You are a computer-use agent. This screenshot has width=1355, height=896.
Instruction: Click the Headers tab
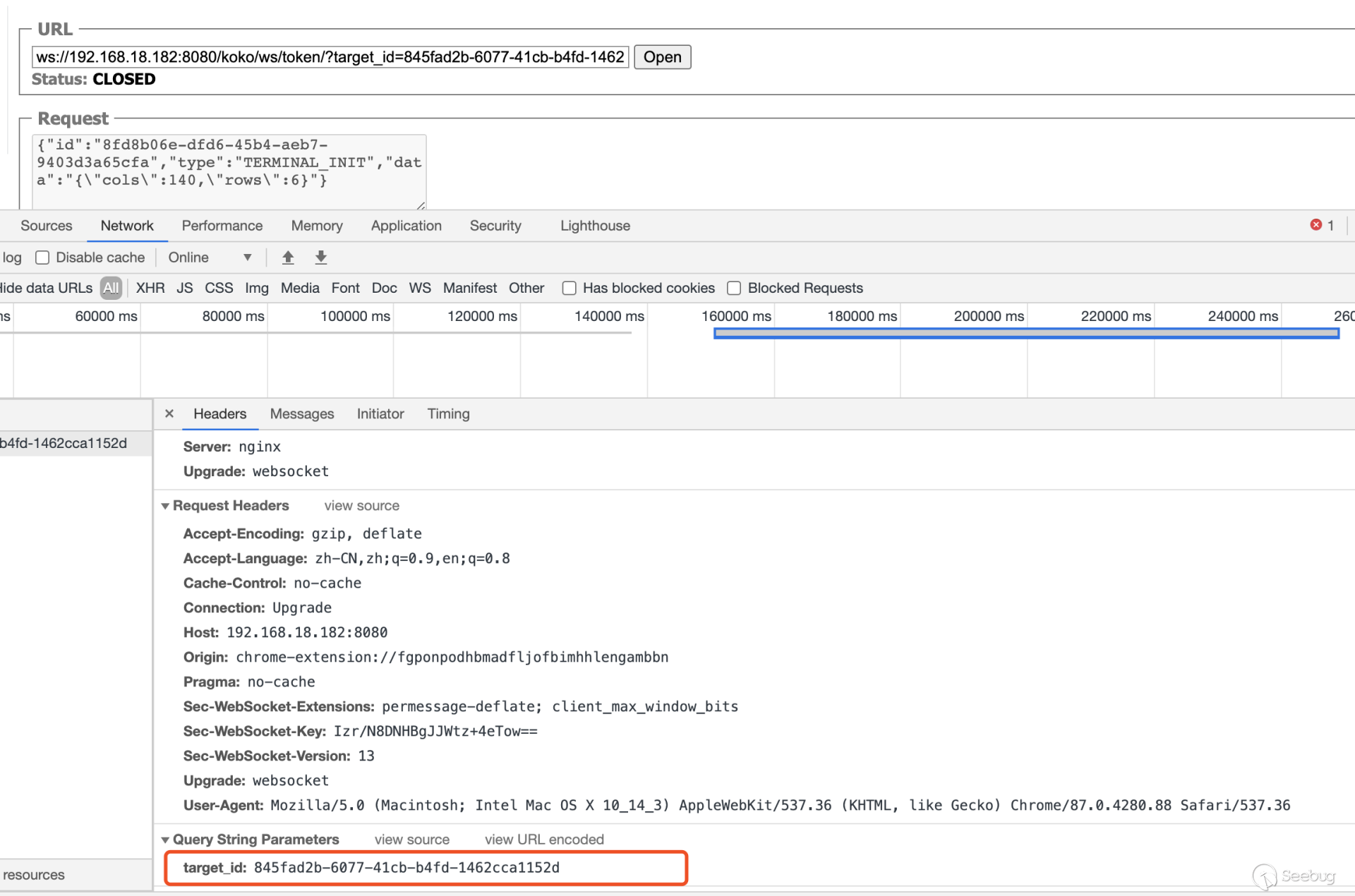point(219,413)
